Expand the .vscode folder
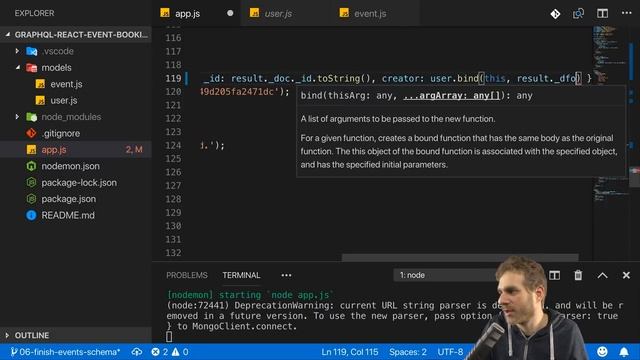 [x=76, y=51]
